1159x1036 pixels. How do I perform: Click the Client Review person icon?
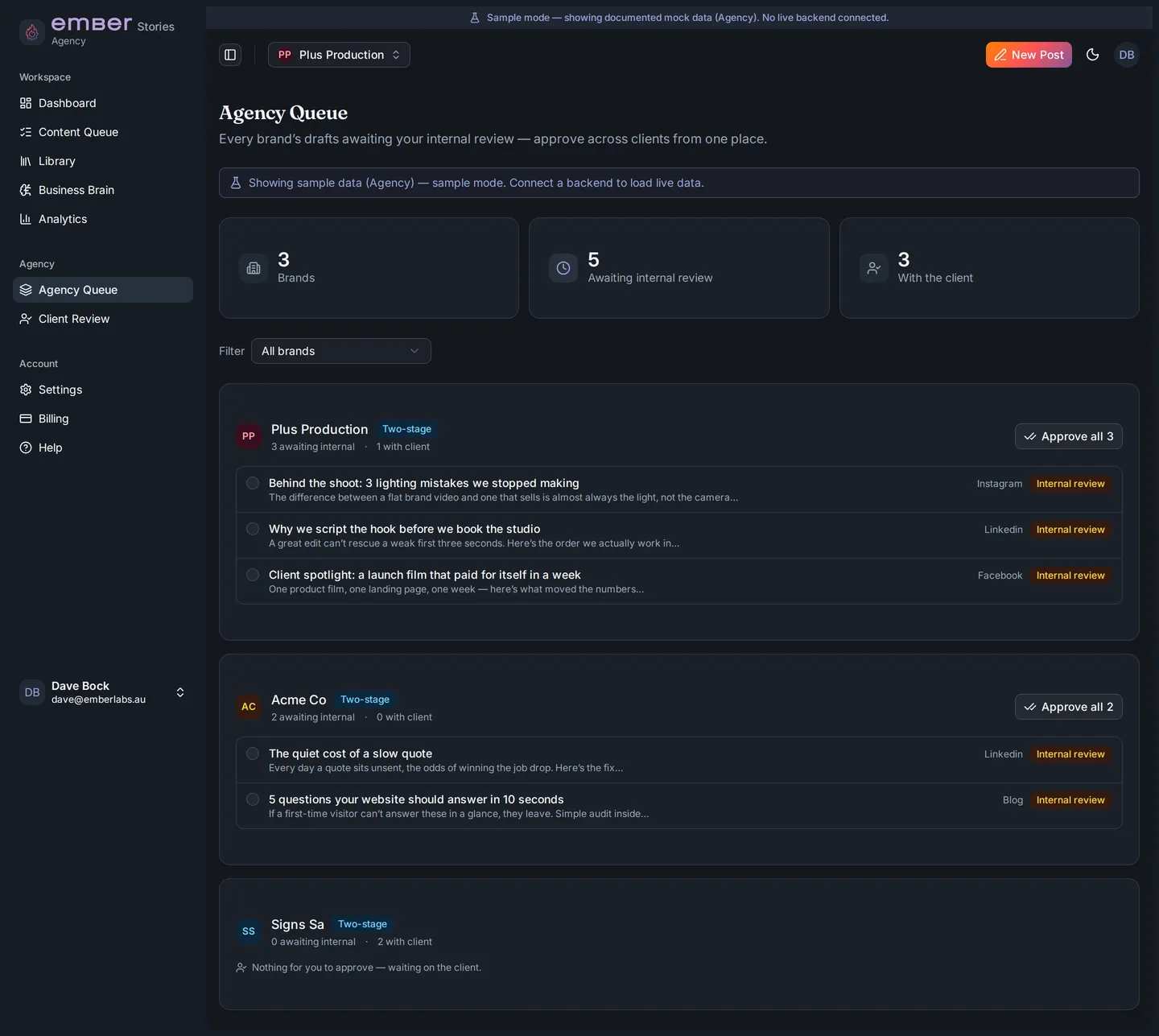[x=26, y=319]
